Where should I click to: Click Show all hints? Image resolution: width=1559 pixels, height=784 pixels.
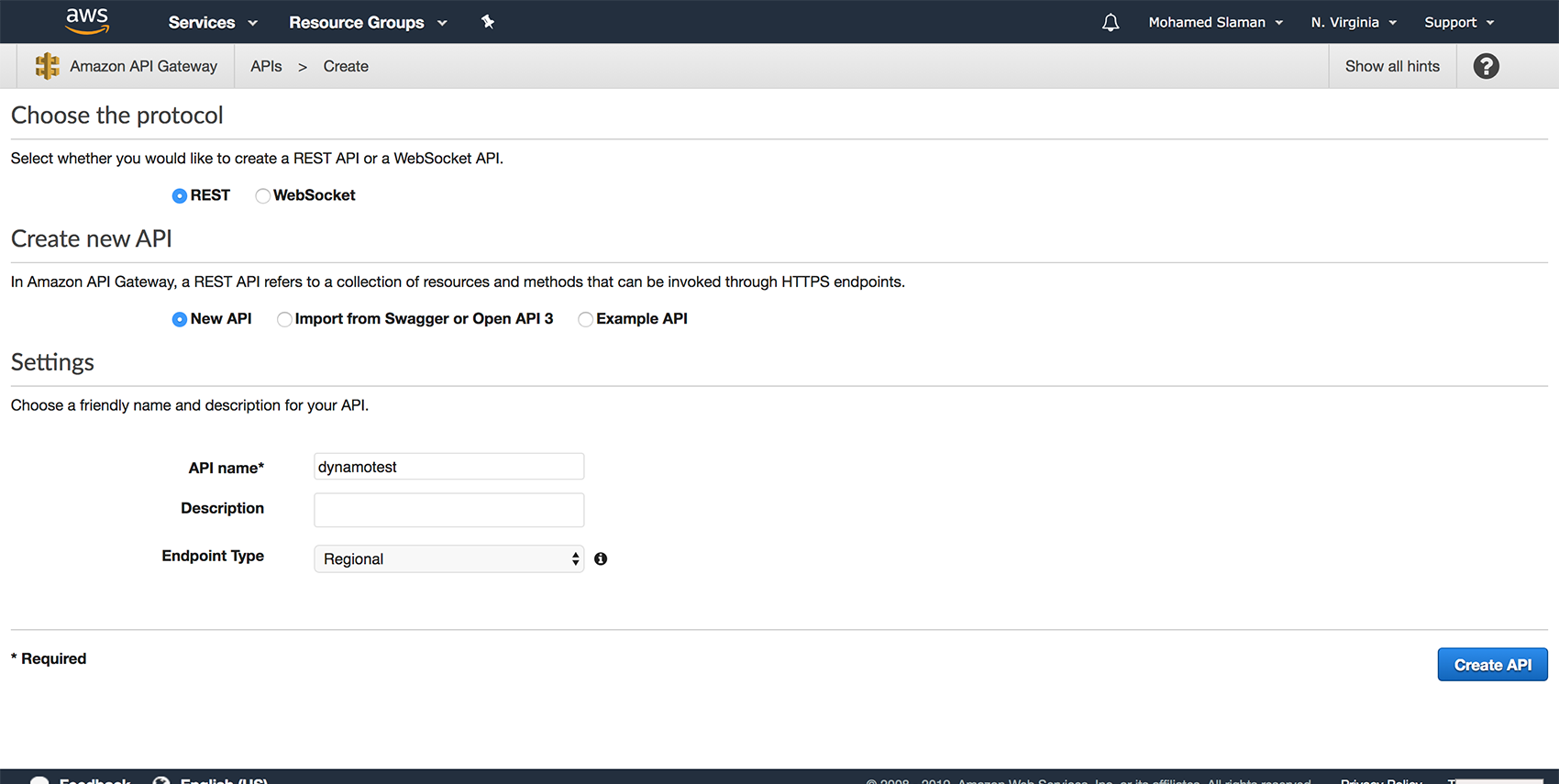click(x=1392, y=66)
